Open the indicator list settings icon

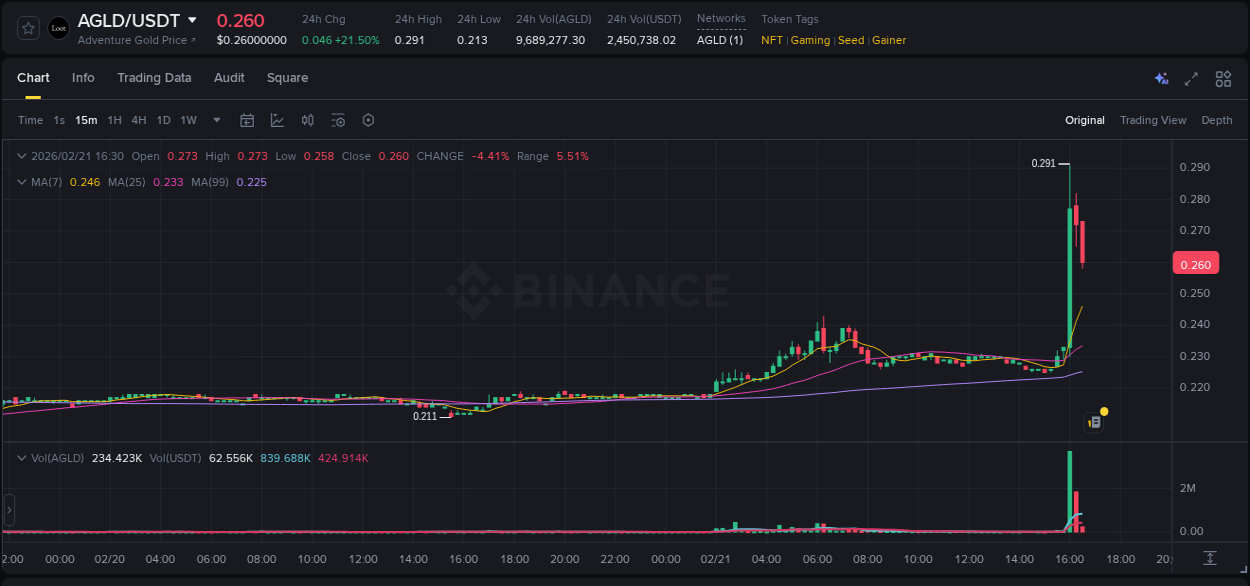click(x=337, y=120)
